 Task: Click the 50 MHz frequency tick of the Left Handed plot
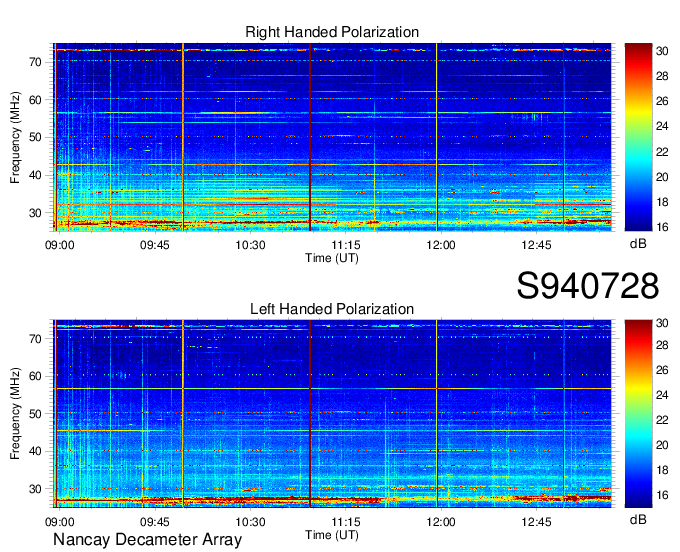pos(35,414)
